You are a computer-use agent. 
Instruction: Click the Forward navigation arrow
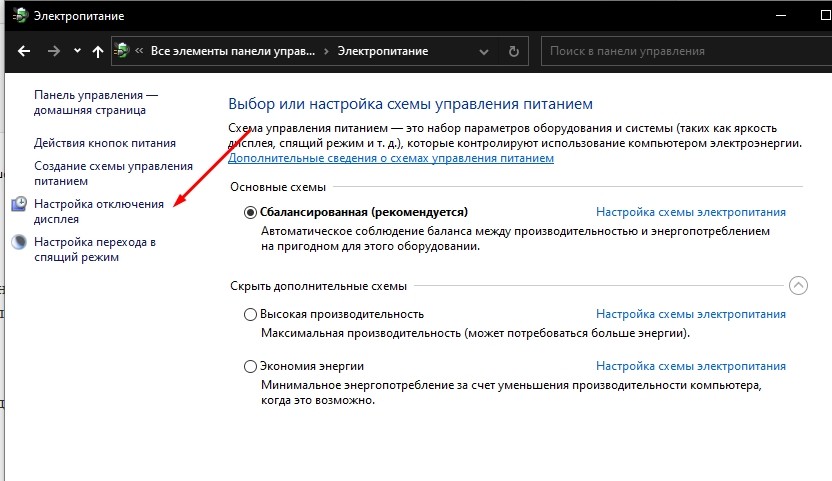click(x=54, y=51)
